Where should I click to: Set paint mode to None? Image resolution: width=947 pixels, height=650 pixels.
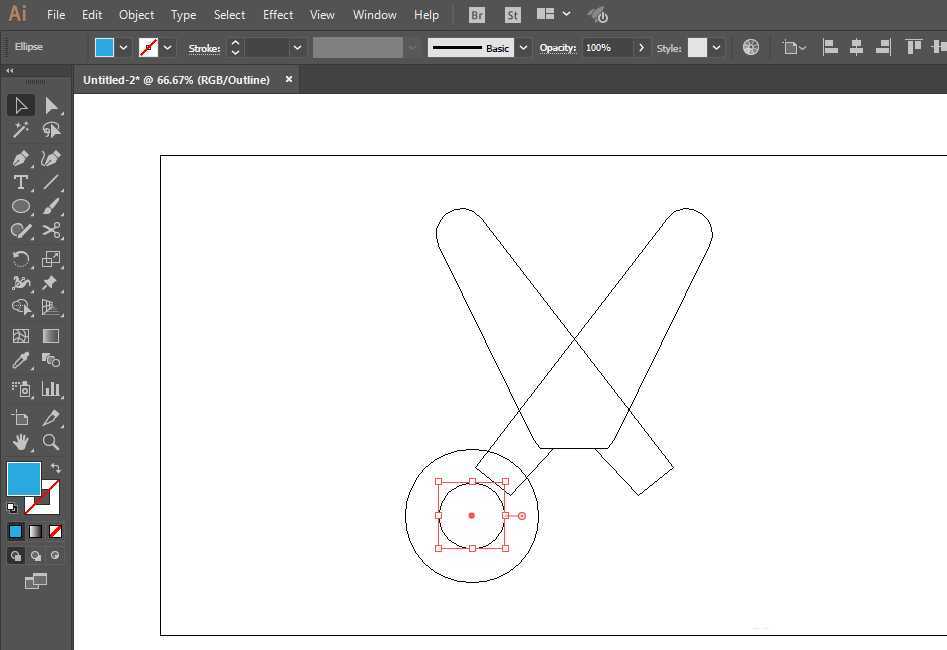56,531
